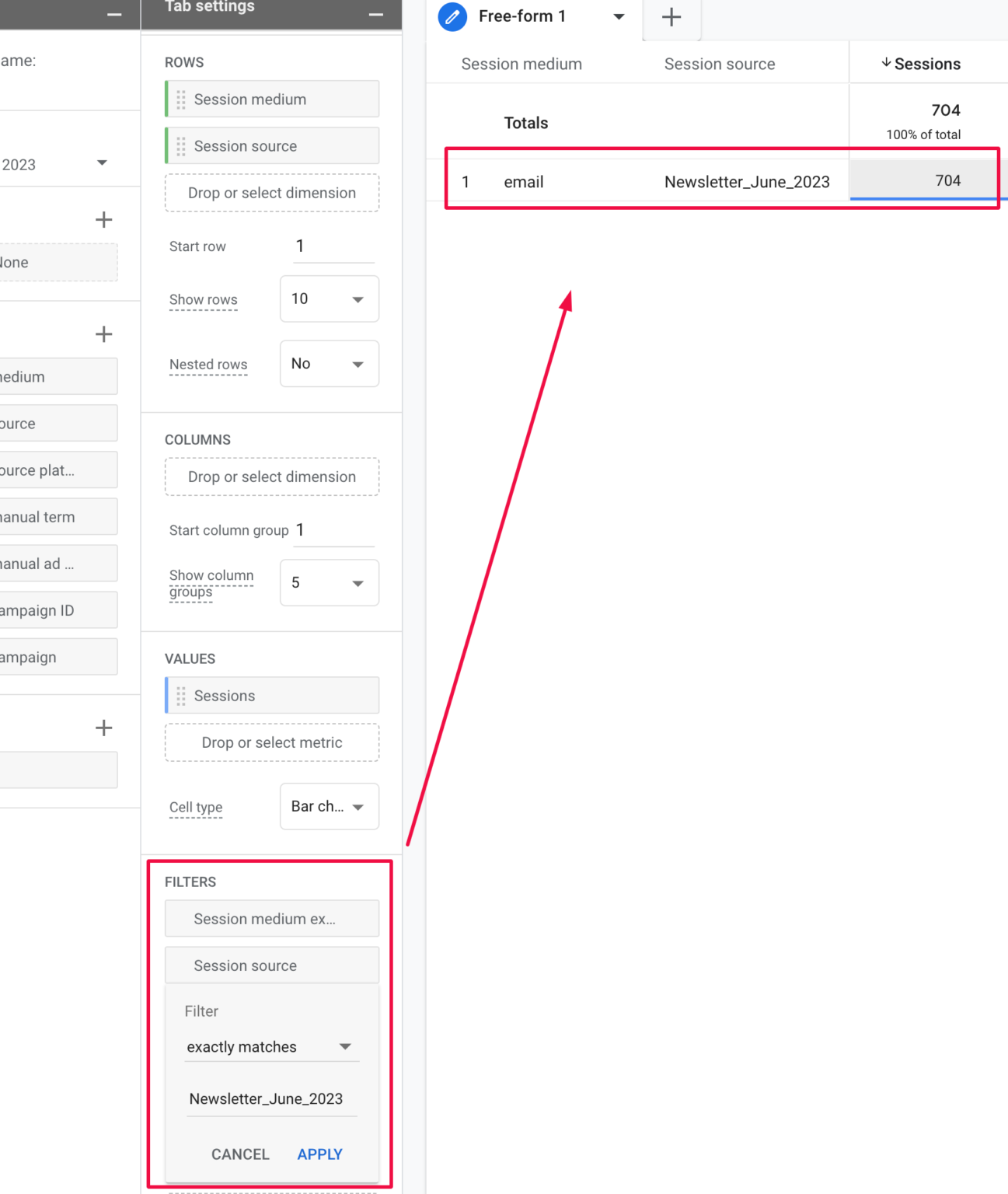
Task: Collapse the Tab settings panel
Action: point(376,14)
